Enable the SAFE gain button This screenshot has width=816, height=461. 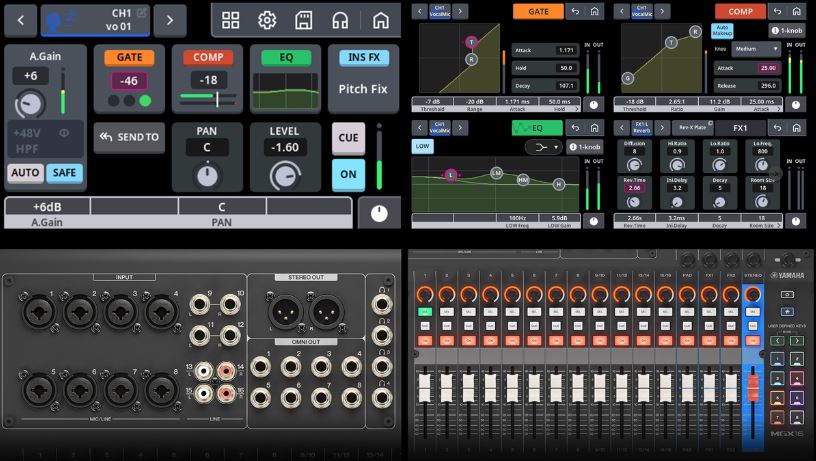(x=64, y=173)
